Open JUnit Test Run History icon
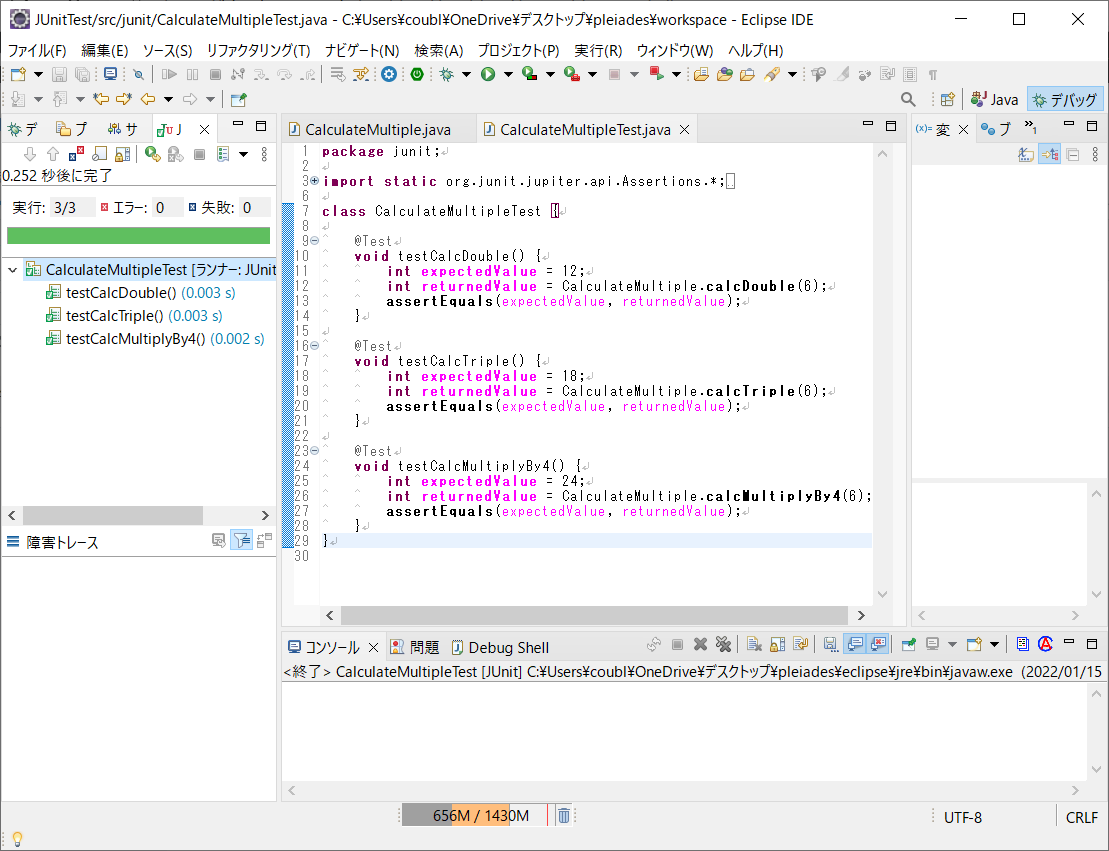 click(223, 154)
